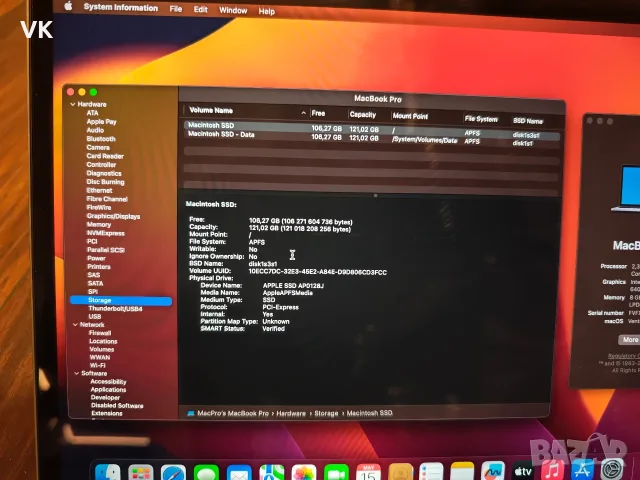Toggle Volume Name column sort arrow
The width and height of the screenshot is (640, 480).
[x=304, y=113]
